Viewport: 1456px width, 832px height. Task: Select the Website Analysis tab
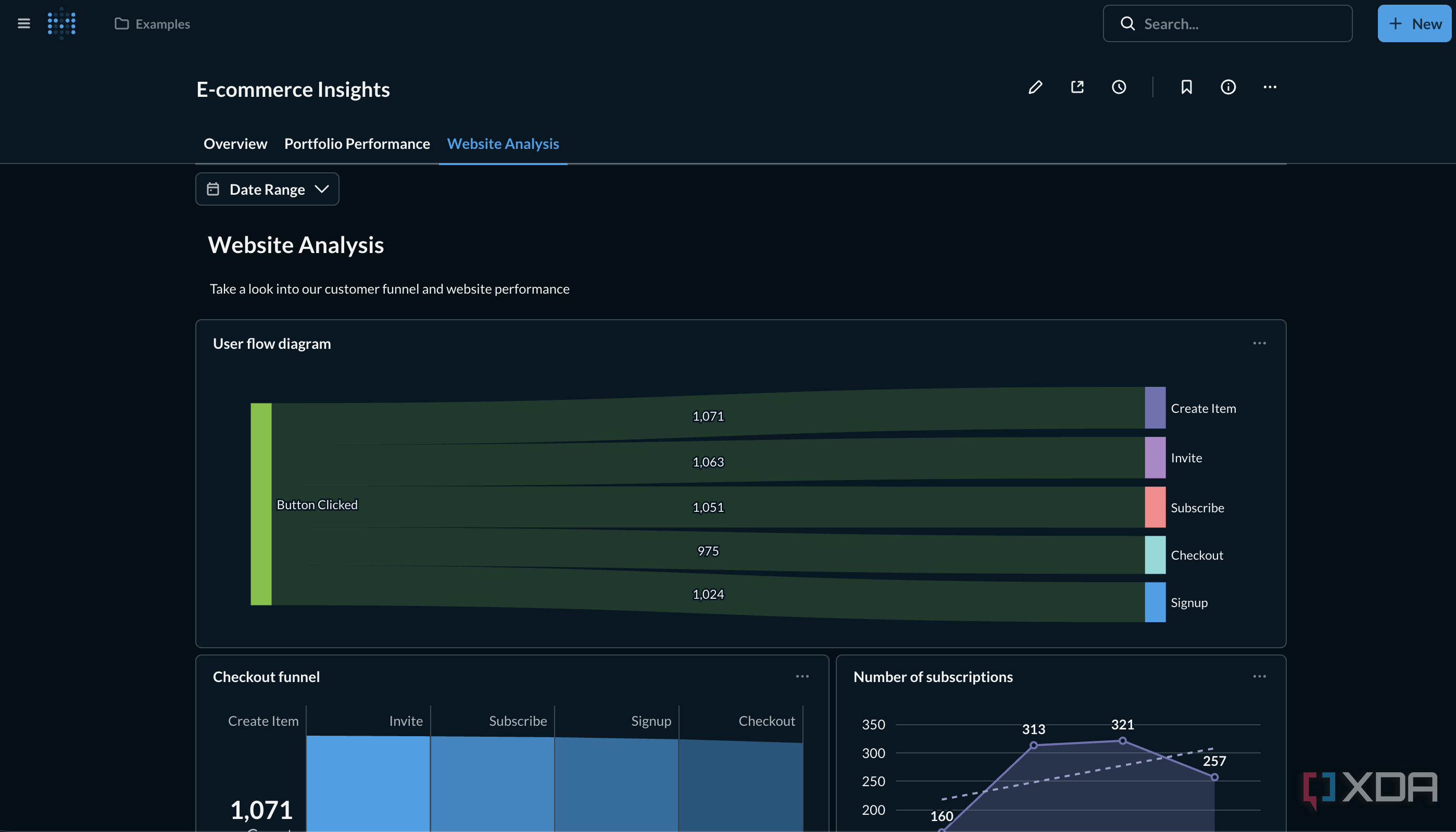(503, 143)
